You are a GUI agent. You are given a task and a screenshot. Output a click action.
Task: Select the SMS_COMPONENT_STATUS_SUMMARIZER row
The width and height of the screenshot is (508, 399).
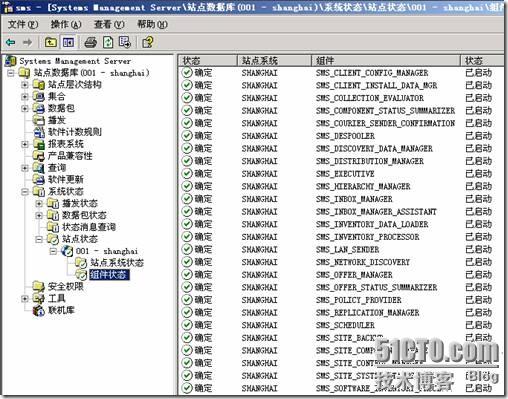[341, 111]
